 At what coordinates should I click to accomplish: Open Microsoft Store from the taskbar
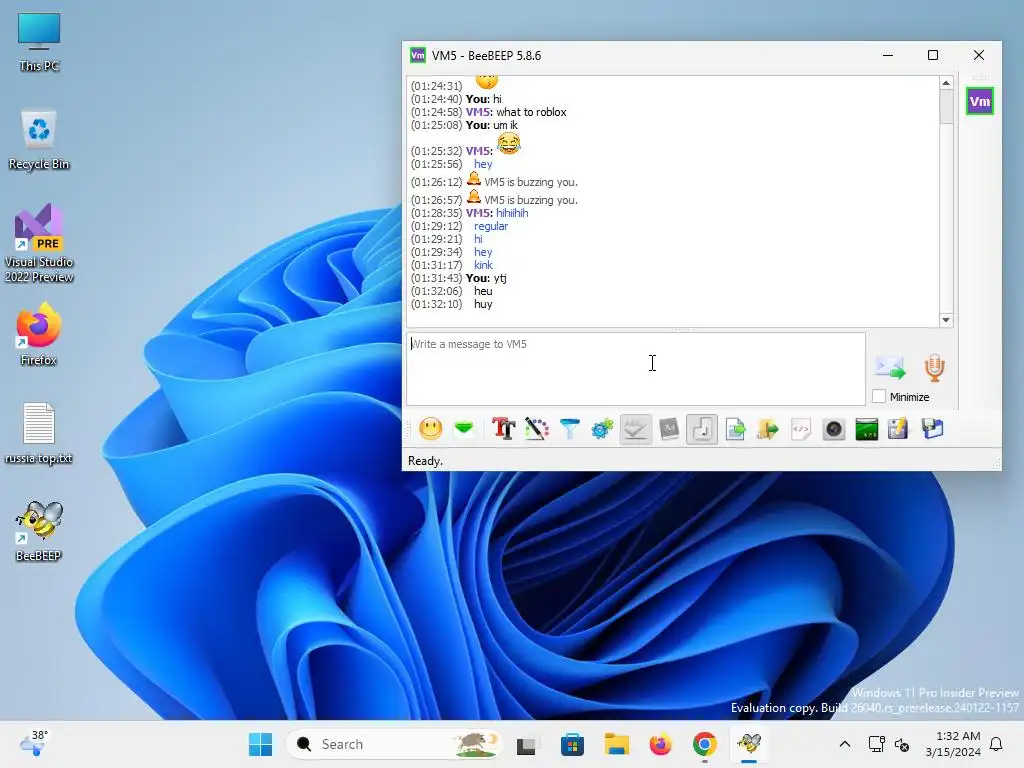(x=572, y=744)
